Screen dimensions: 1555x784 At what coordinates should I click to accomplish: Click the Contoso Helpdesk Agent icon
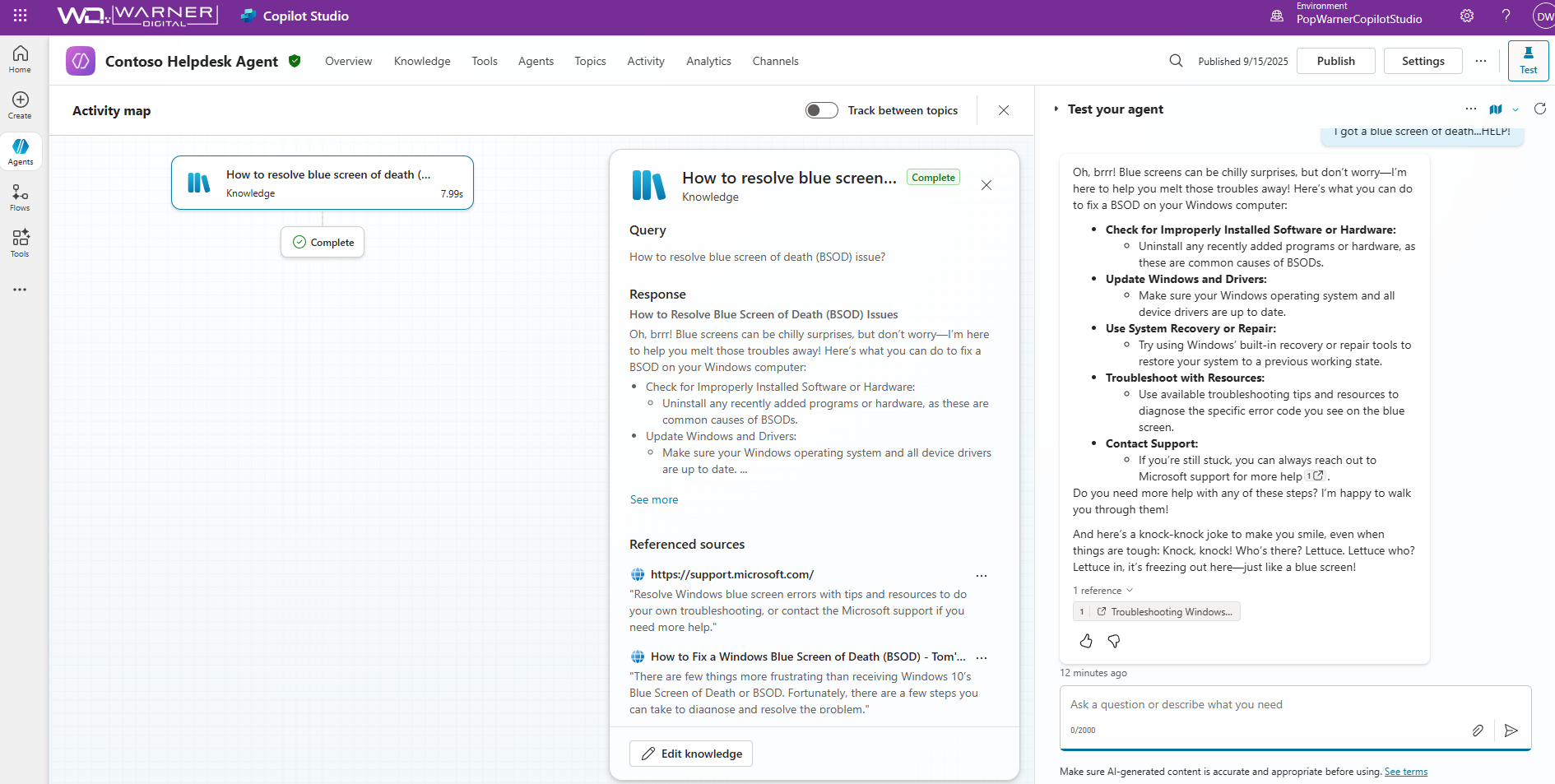pyautogui.click(x=81, y=61)
